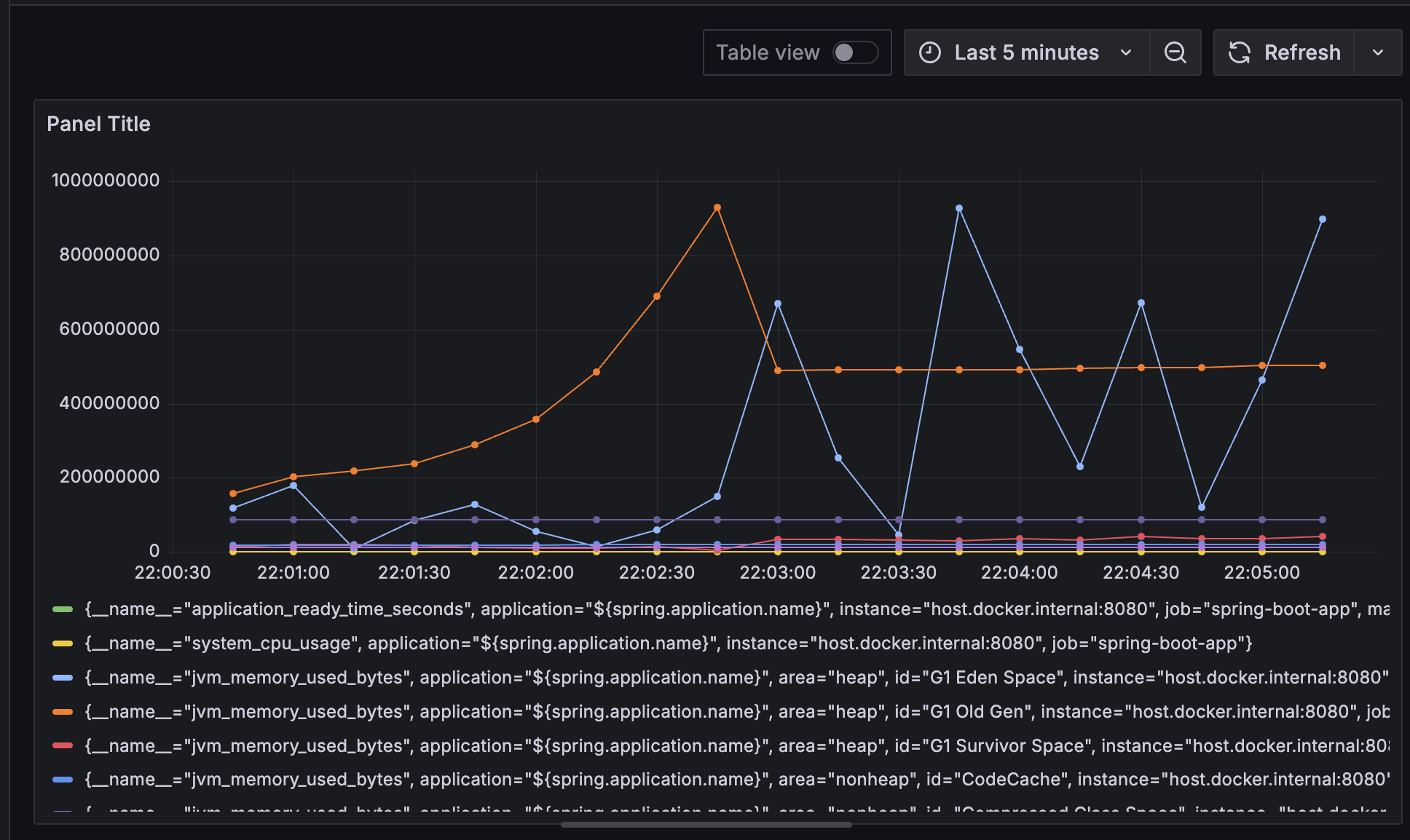Click the orange Old Gen peak data point
Viewport: 1410px width, 840px height.
click(x=717, y=208)
